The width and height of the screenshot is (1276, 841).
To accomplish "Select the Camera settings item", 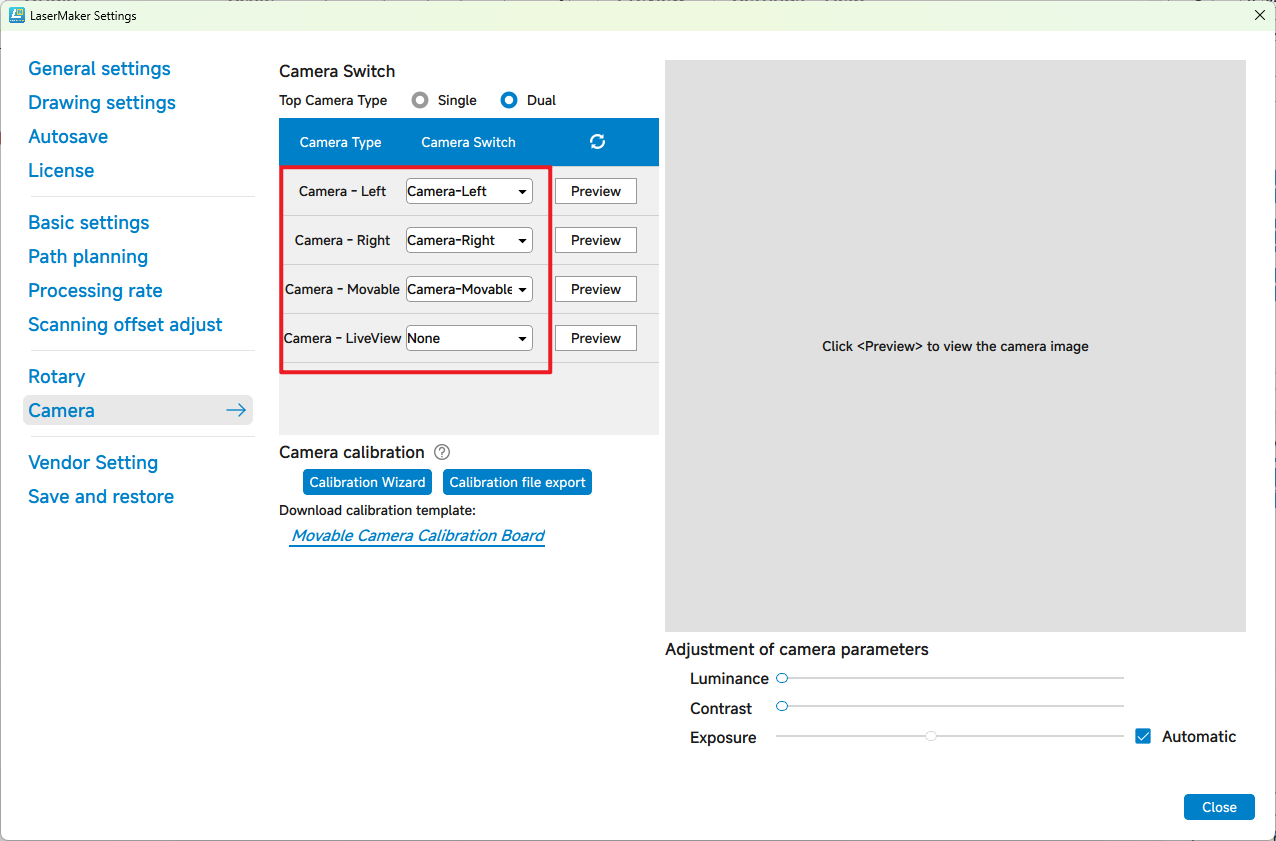I will (138, 410).
